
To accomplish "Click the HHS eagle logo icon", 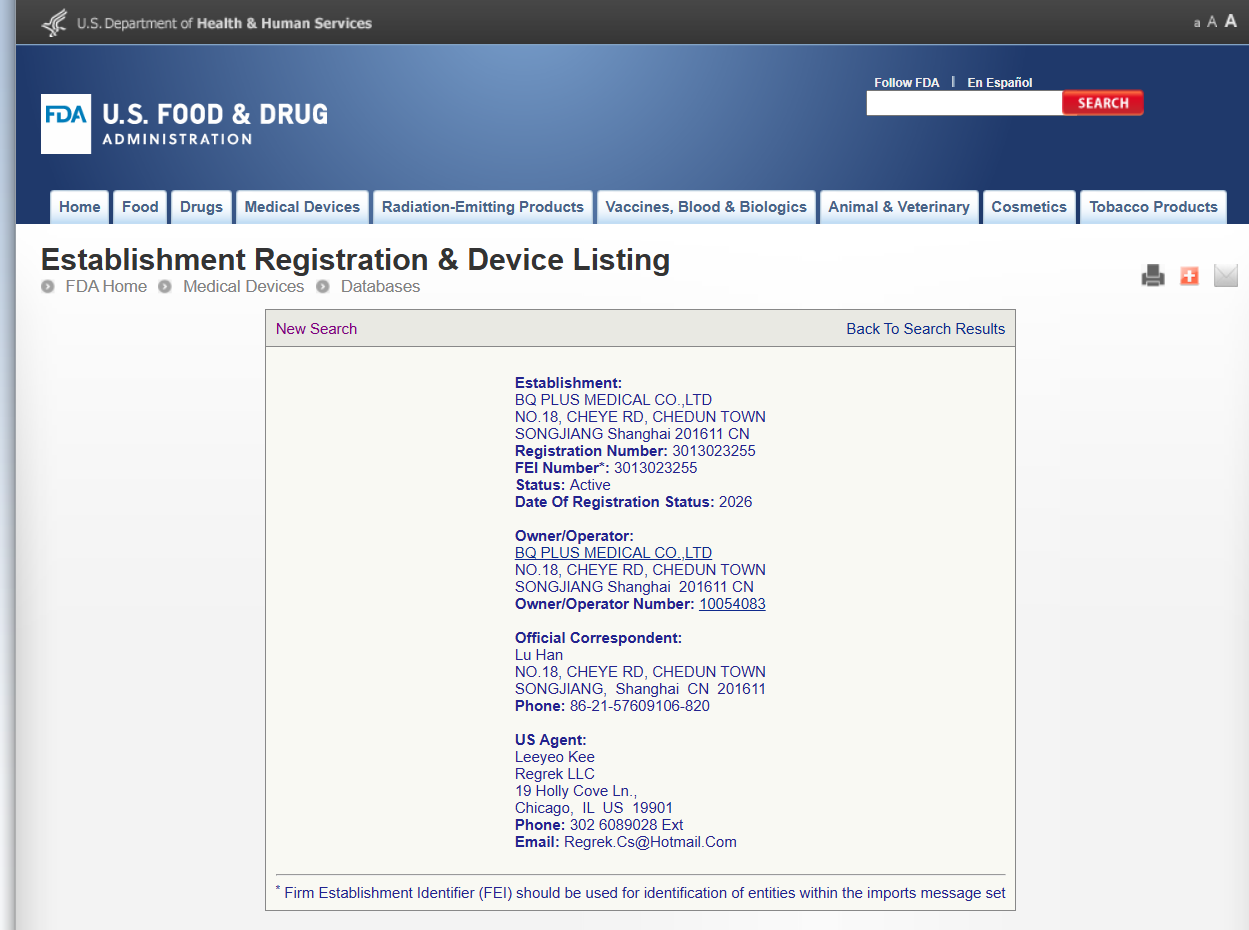I will tap(54, 23).
